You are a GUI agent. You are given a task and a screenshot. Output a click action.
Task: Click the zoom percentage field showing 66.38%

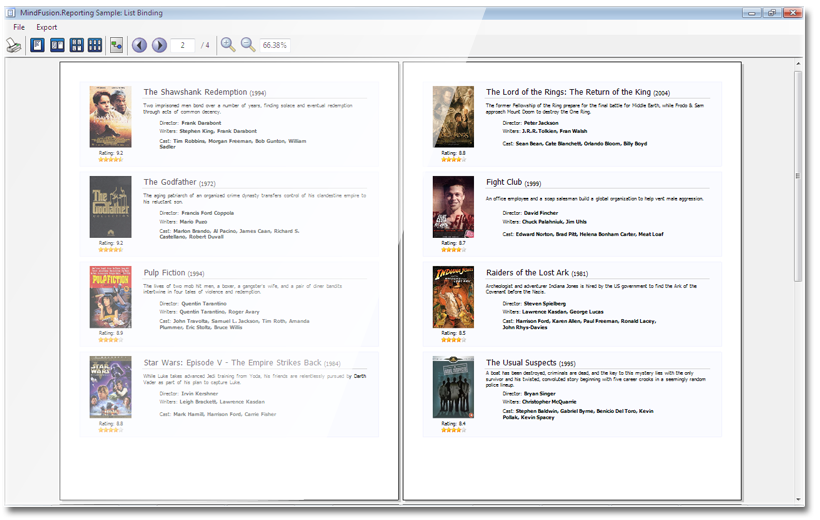tap(275, 46)
